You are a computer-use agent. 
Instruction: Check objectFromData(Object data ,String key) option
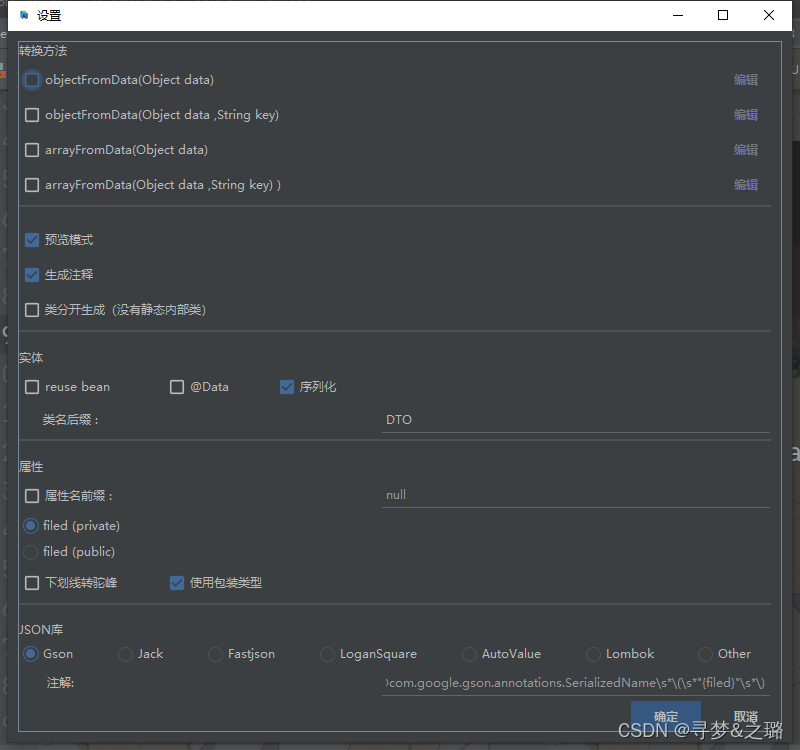click(32, 115)
